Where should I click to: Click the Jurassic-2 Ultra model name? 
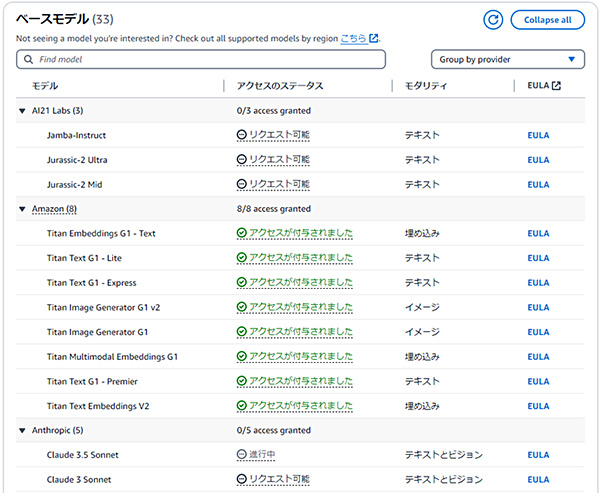[x=77, y=160]
